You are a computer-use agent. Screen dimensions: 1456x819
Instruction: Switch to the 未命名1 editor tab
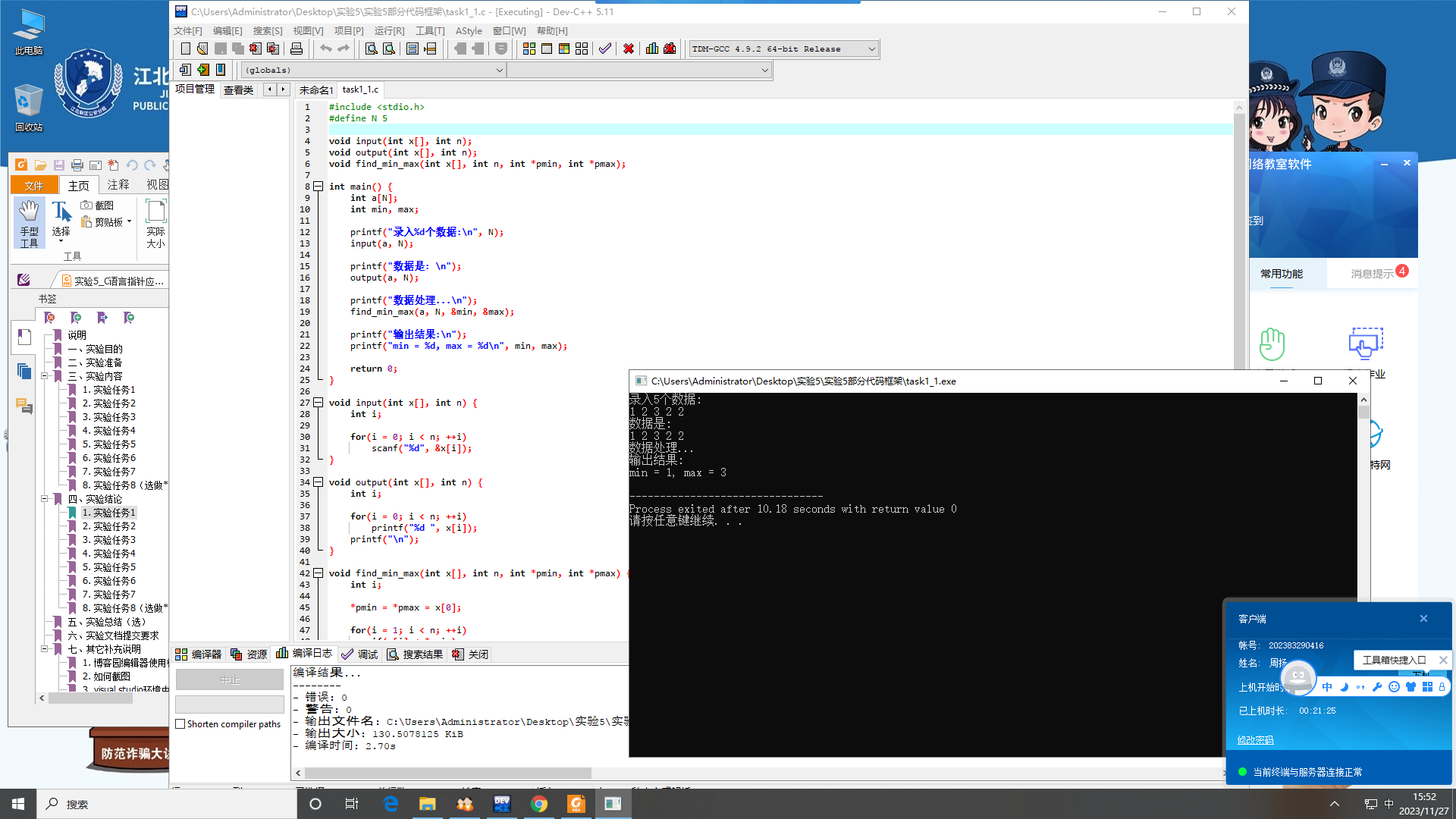point(315,89)
